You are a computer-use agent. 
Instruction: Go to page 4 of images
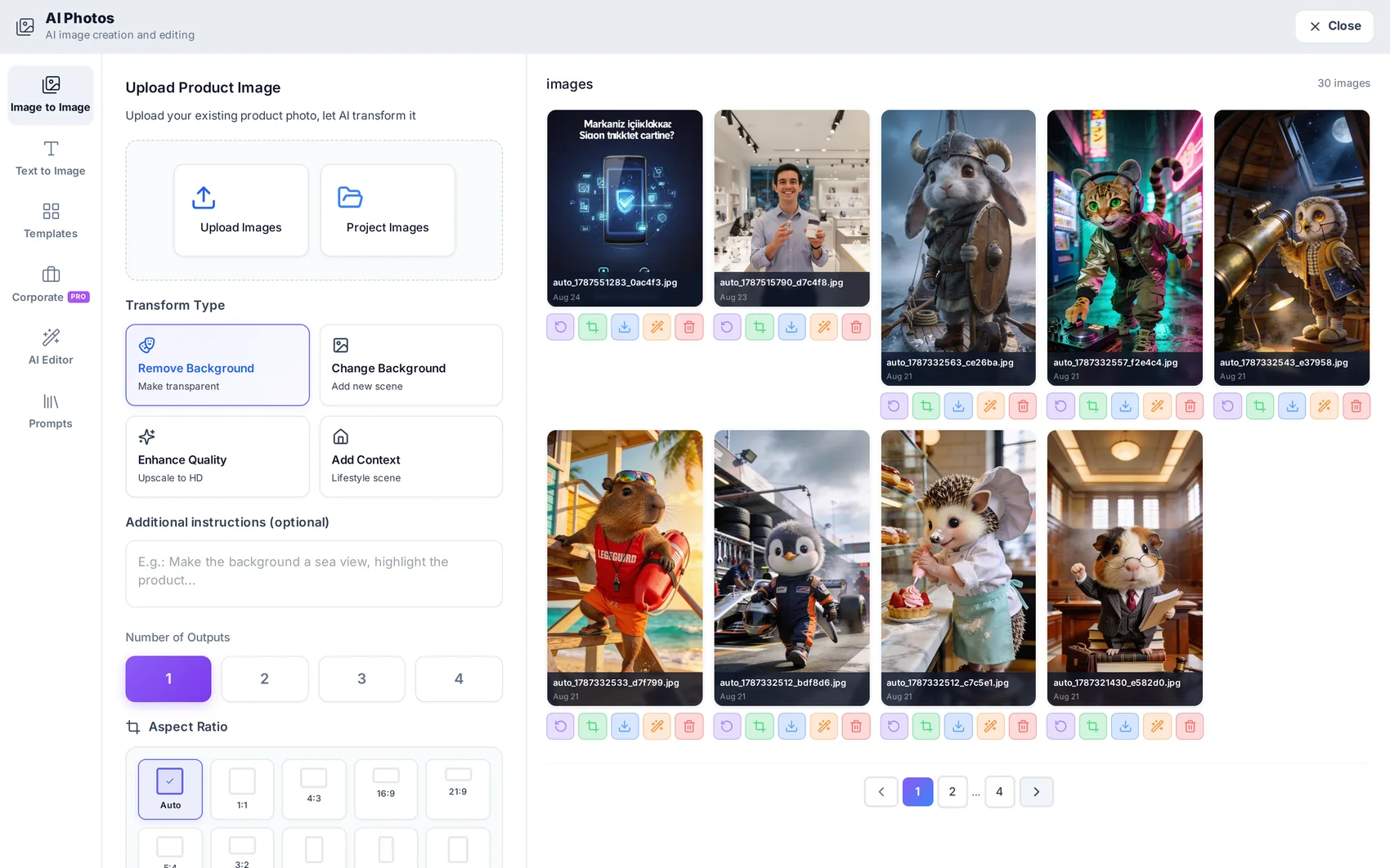point(999,792)
